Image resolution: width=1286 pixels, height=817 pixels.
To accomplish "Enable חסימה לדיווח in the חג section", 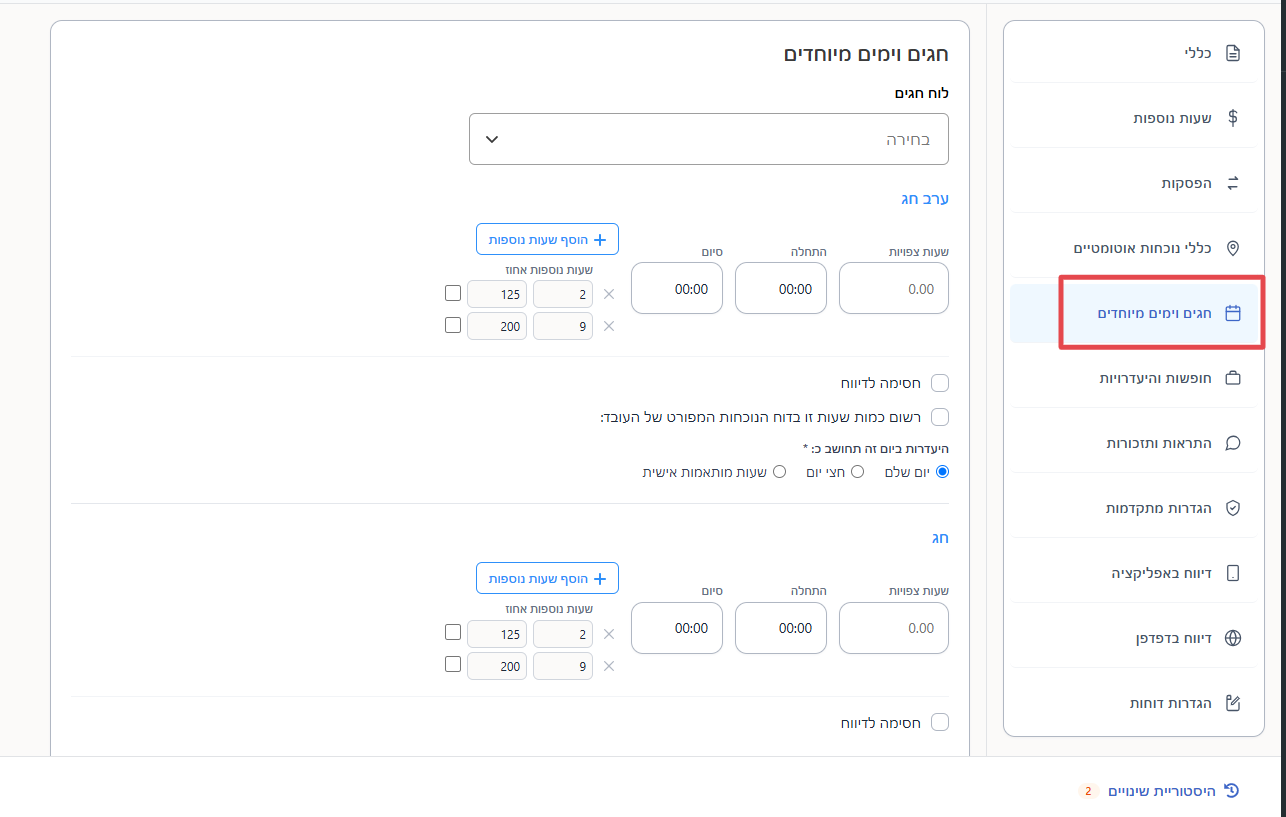I will pos(940,722).
